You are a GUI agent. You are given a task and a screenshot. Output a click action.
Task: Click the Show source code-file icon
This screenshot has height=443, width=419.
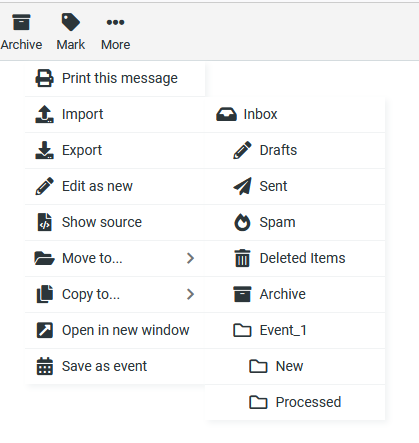coord(44,222)
